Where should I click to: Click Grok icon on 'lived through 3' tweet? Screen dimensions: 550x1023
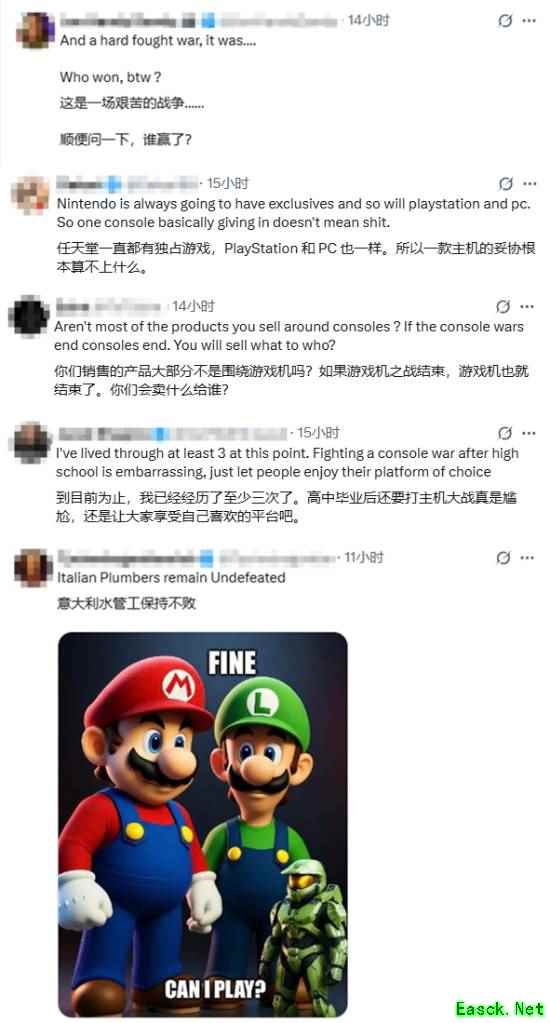tap(504, 433)
